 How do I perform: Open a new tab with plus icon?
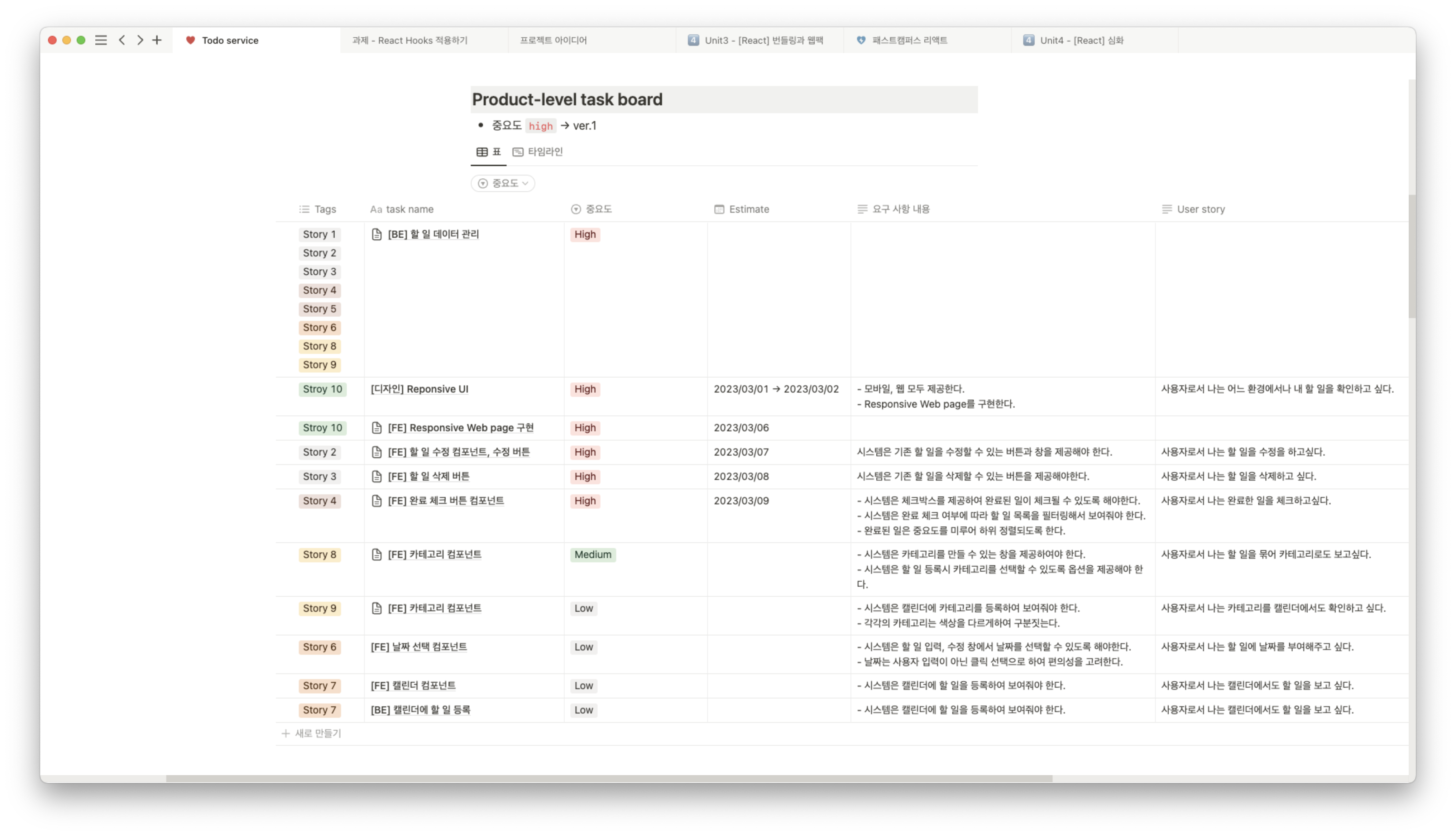click(157, 40)
